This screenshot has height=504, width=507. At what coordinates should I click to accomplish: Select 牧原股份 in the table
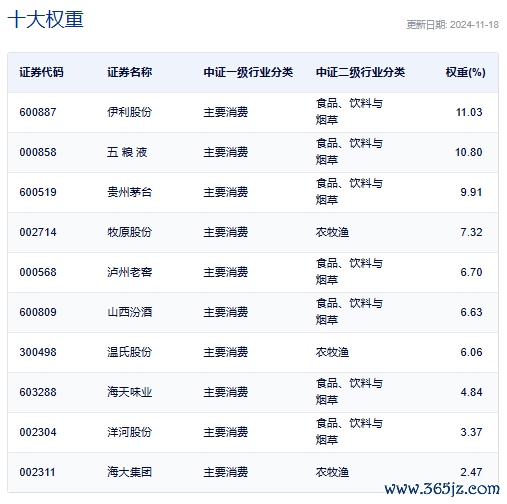pyautogui.click(x=129, y=232)
